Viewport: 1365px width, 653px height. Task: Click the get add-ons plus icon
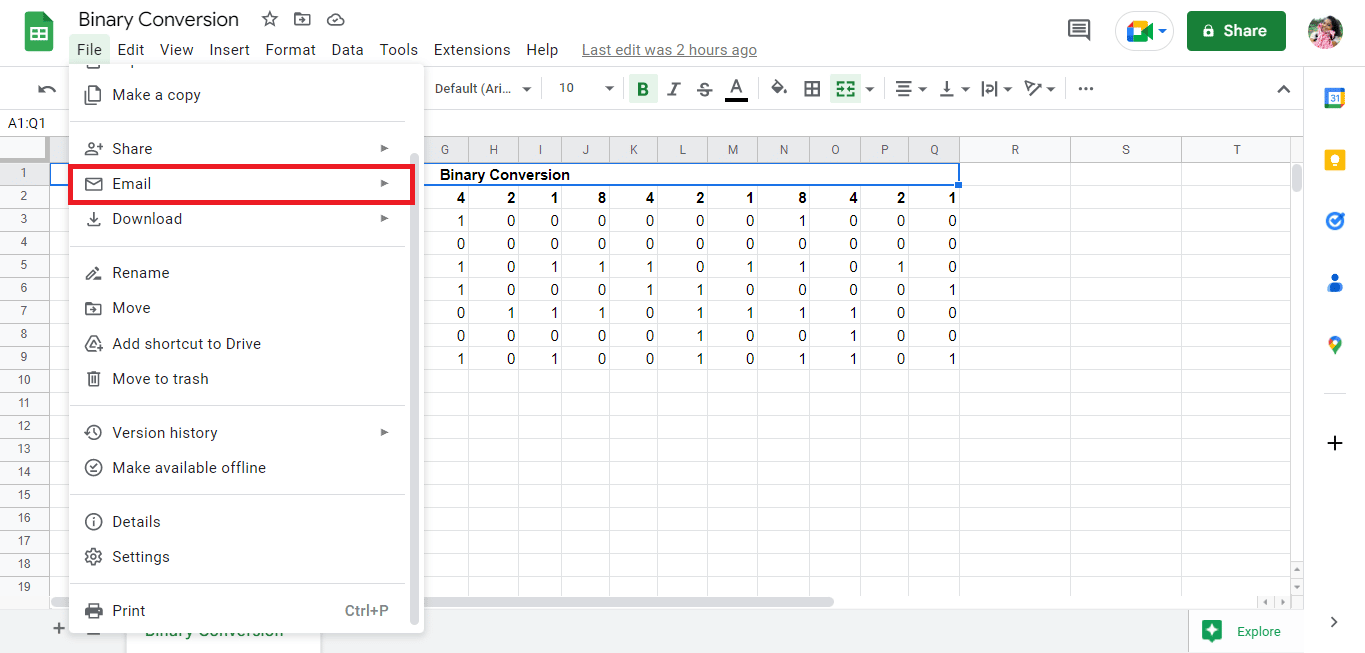1334,443
